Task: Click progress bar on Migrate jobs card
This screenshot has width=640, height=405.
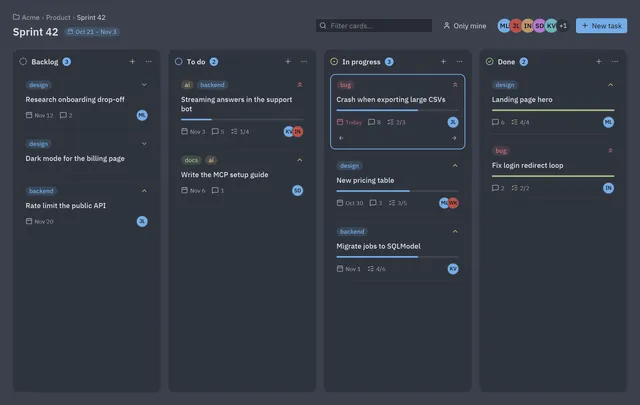Action: [398, 257]
